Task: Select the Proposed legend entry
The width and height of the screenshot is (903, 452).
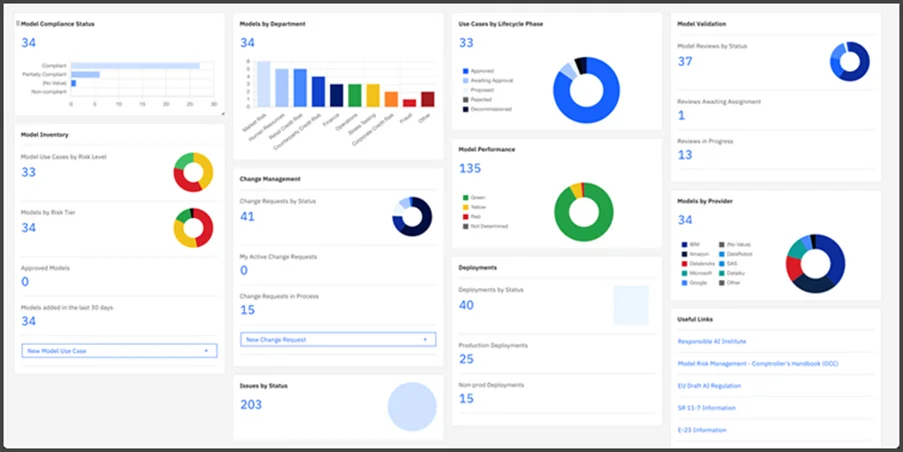Action: click(478, 90)
